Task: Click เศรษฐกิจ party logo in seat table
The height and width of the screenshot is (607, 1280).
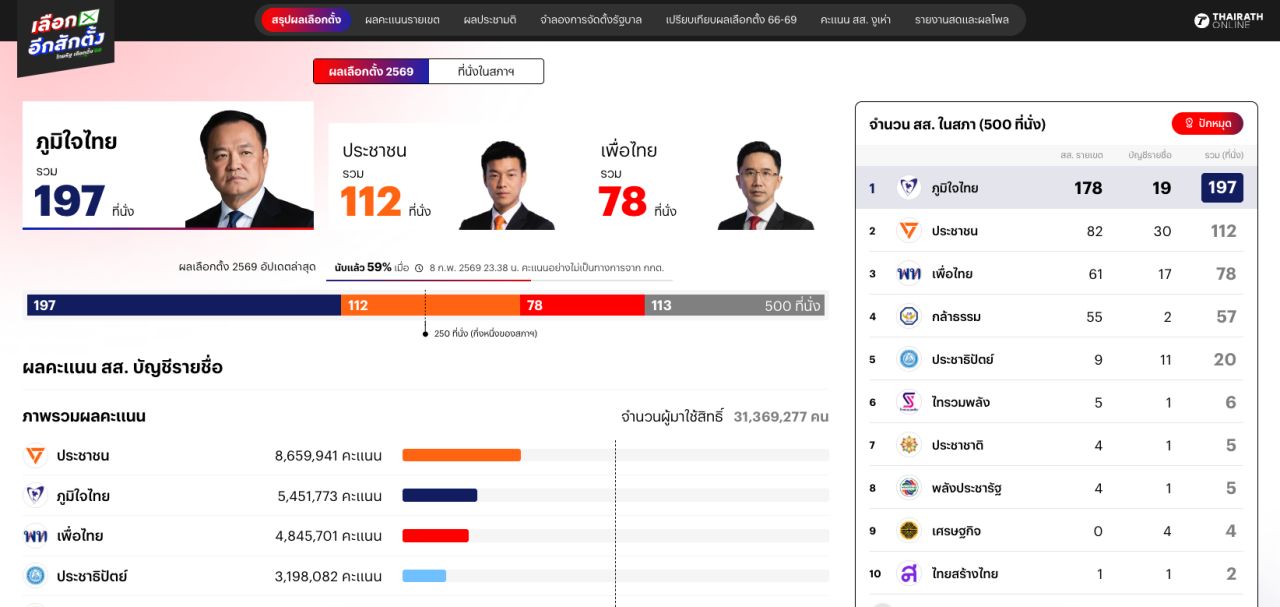Action: (x=908, y=531)
